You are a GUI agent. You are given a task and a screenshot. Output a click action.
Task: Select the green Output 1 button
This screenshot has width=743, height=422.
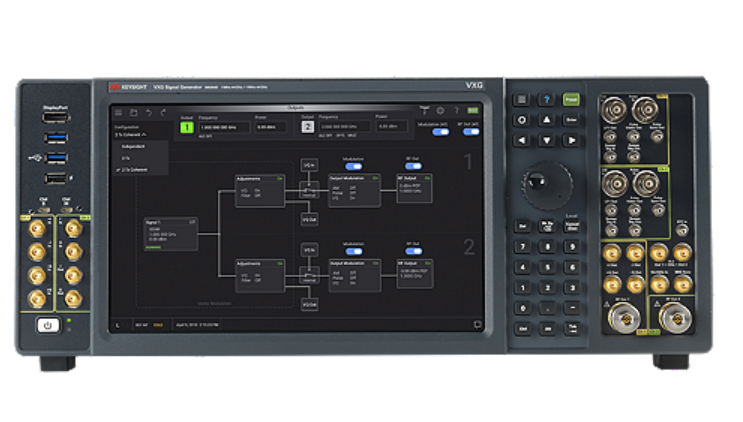pyautogui.click(x=187, y=127)
